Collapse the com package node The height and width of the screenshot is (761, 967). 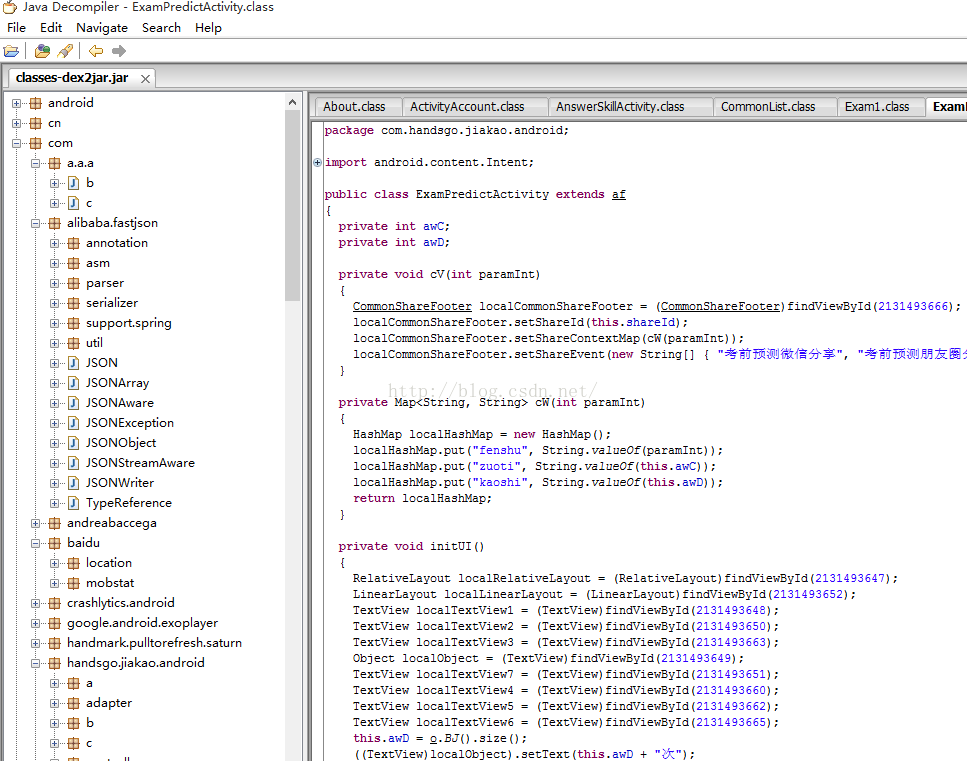[x=17, y=143]
